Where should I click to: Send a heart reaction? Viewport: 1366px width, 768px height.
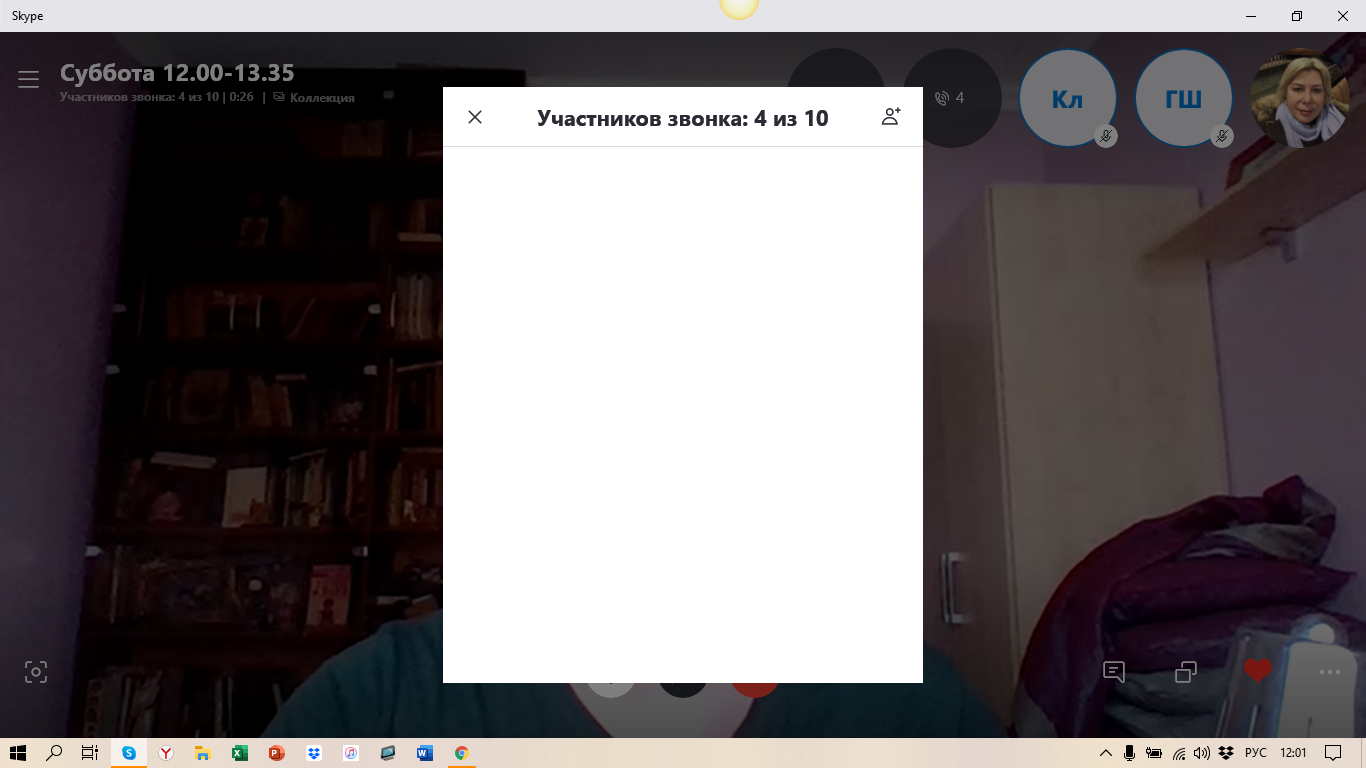(1258, 671)
